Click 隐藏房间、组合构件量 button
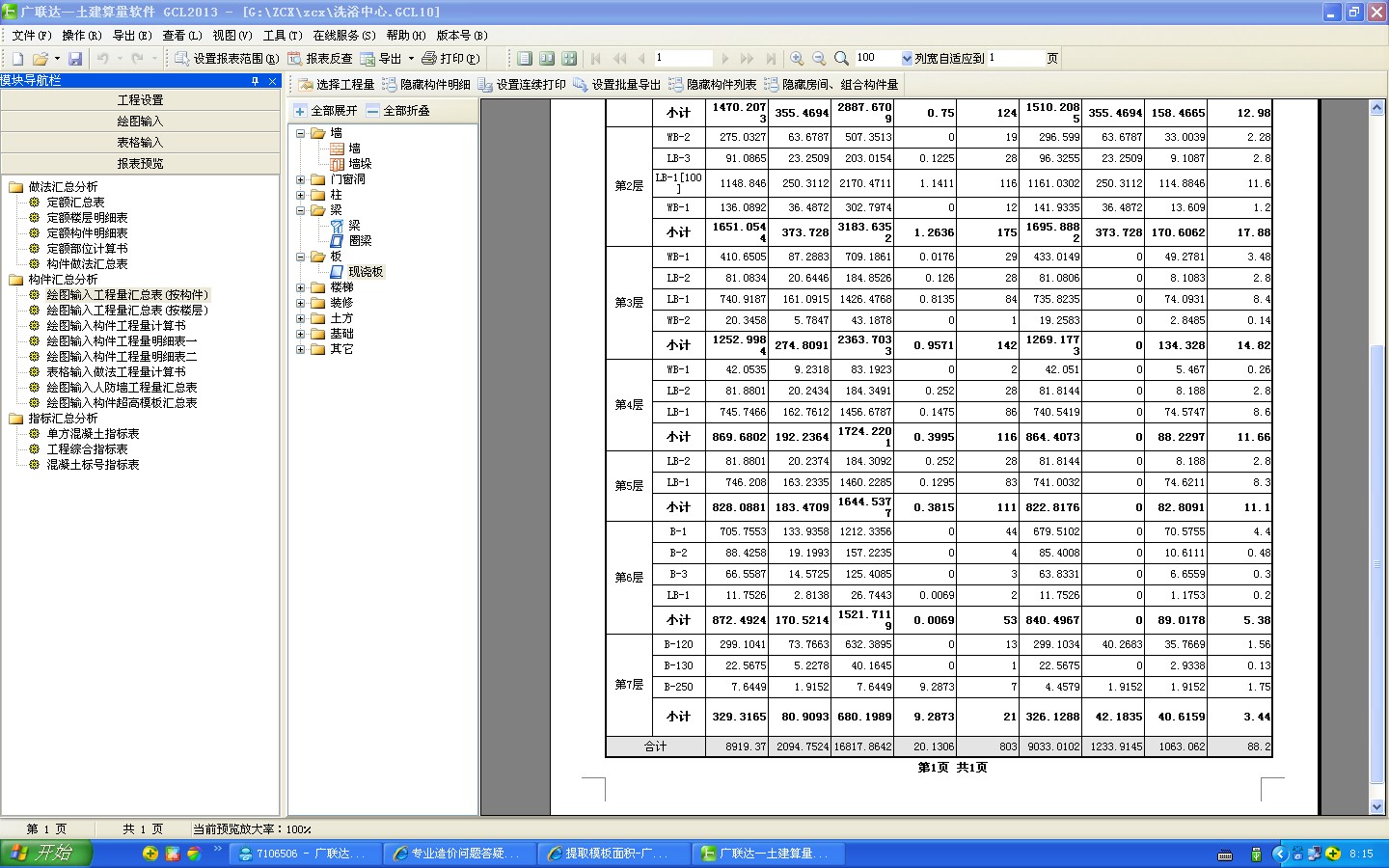 [831, 85]
